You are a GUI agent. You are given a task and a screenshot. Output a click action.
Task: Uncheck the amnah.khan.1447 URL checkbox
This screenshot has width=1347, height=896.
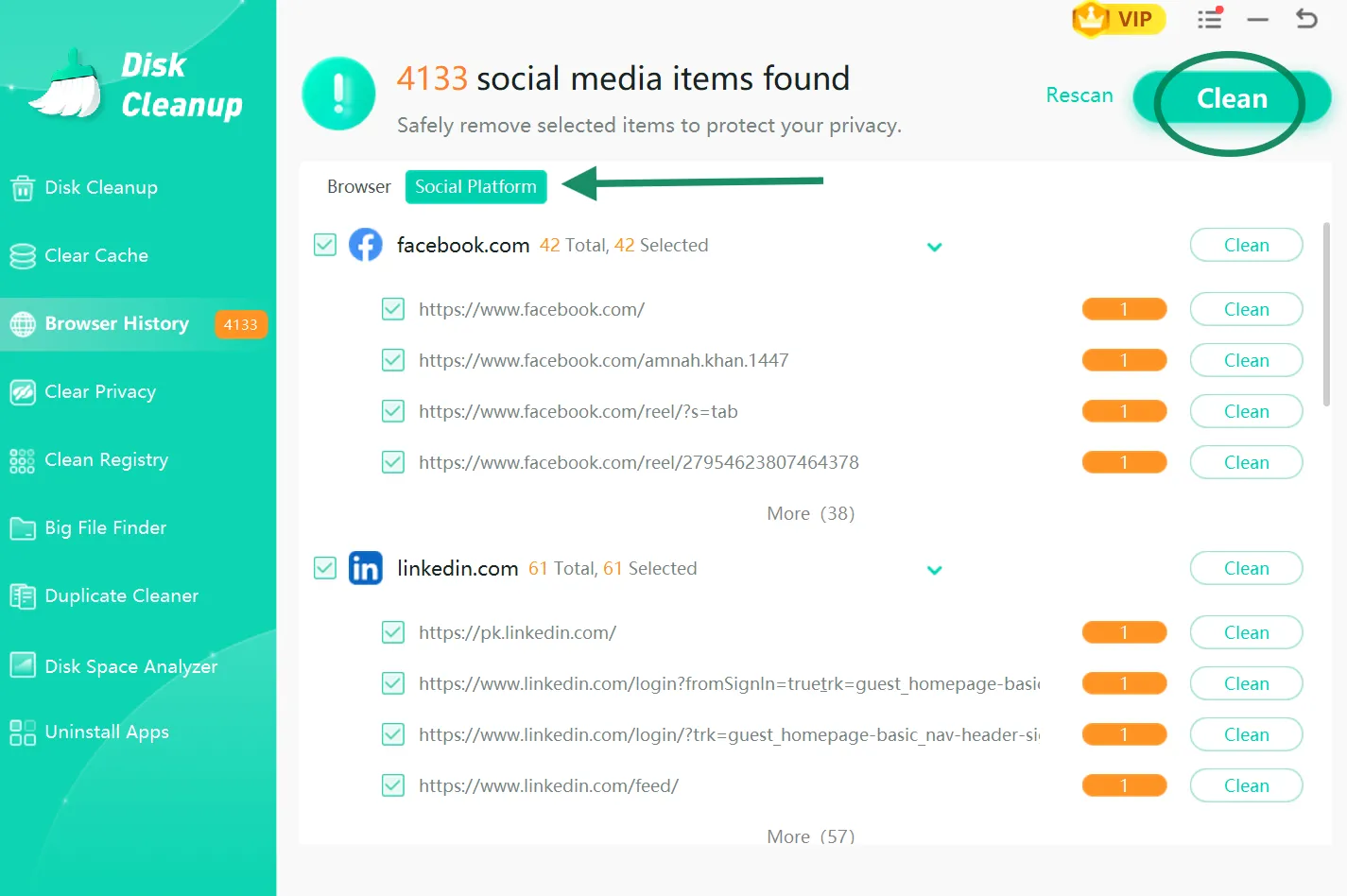pos(393,360)
